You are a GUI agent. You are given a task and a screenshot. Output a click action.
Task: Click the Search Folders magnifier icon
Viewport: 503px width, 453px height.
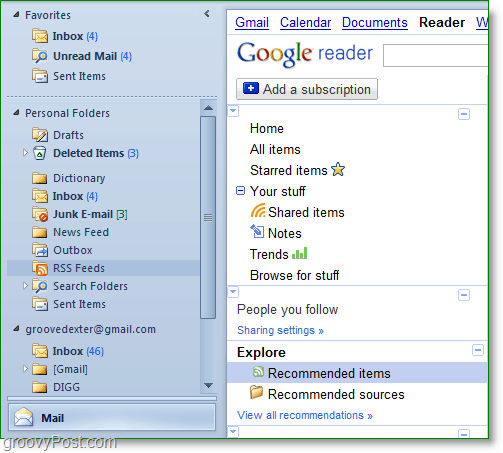click(x=40, y=286)
